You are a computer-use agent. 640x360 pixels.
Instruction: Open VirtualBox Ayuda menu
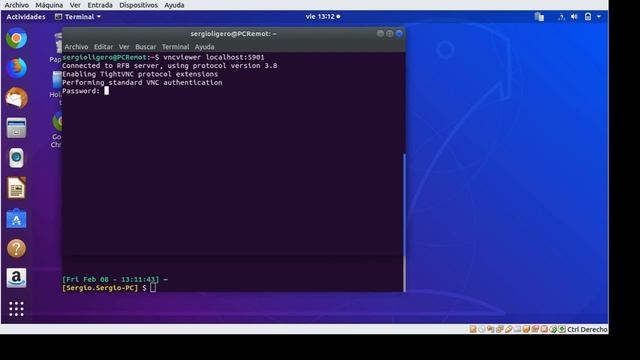174,5
